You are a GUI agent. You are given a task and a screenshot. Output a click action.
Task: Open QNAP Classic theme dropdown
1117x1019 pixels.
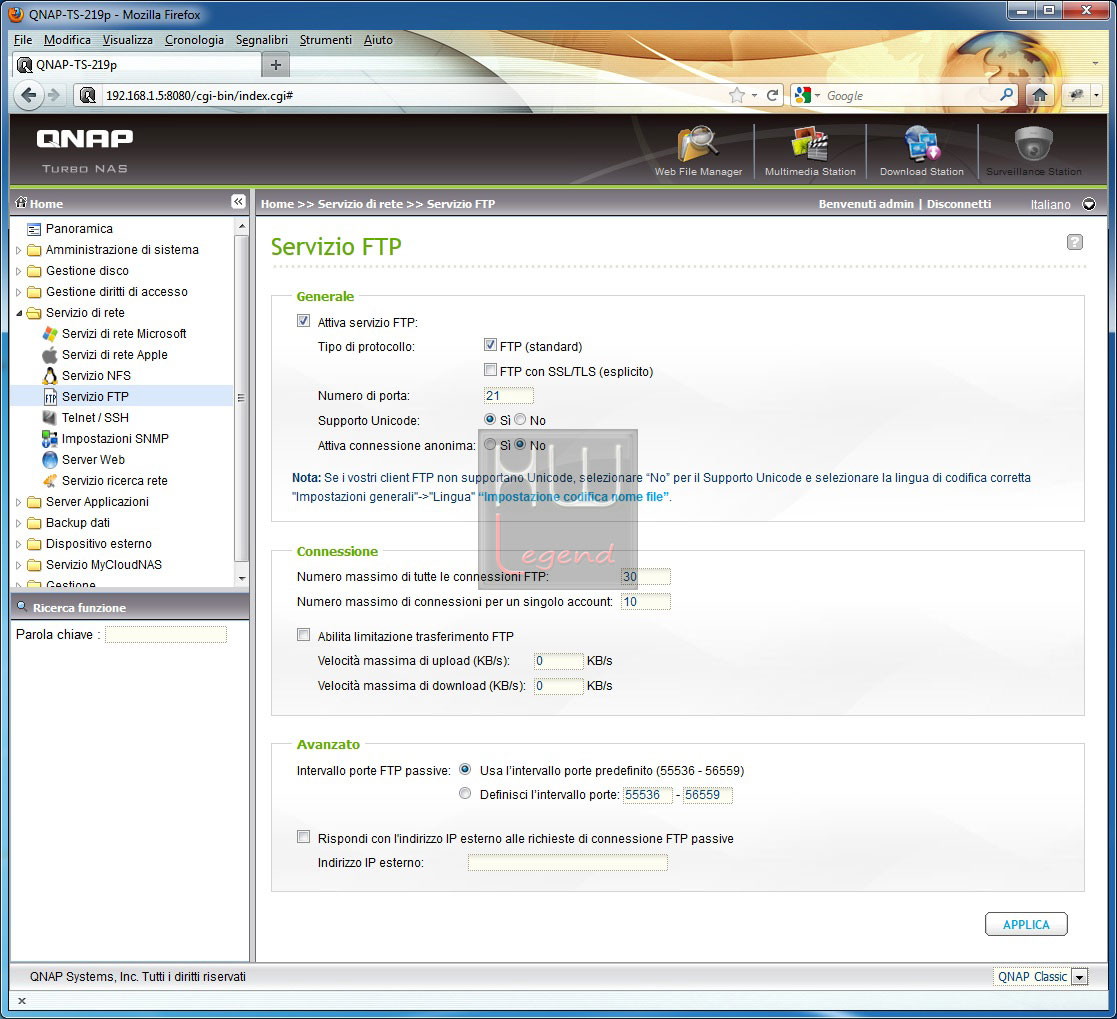click(1080, 977)
